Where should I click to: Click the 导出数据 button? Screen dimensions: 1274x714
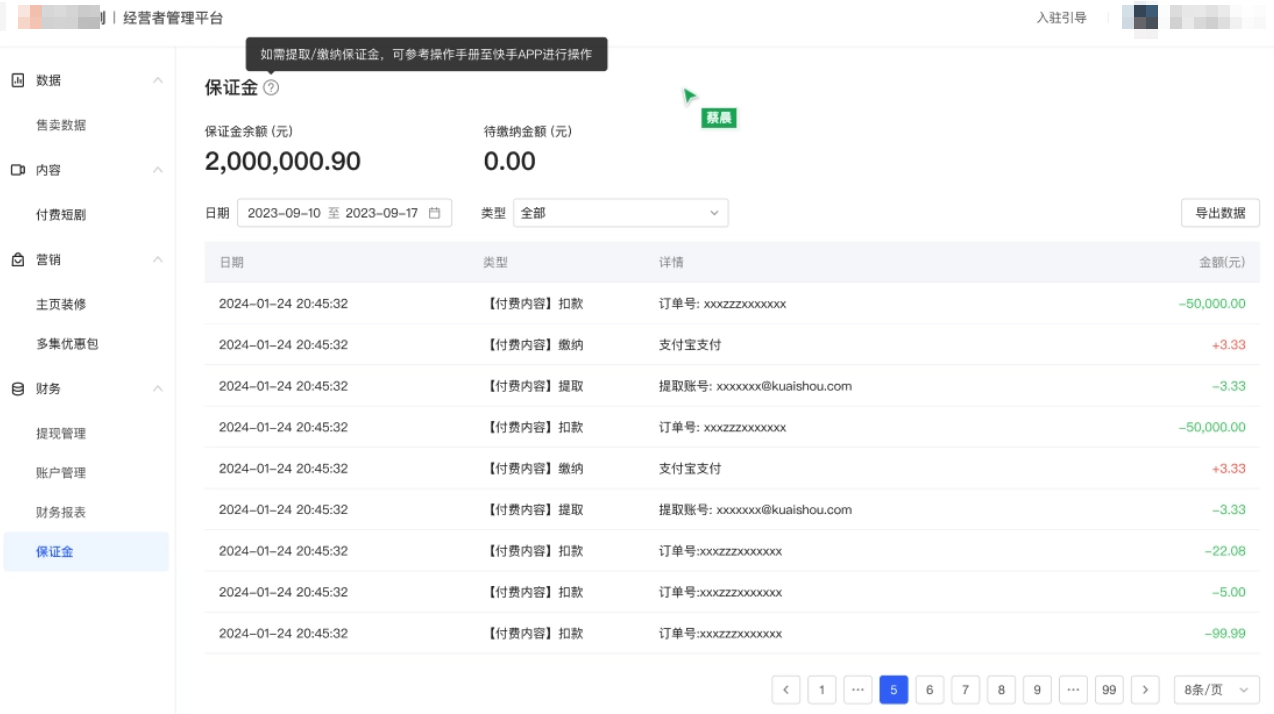[1220, 213]
